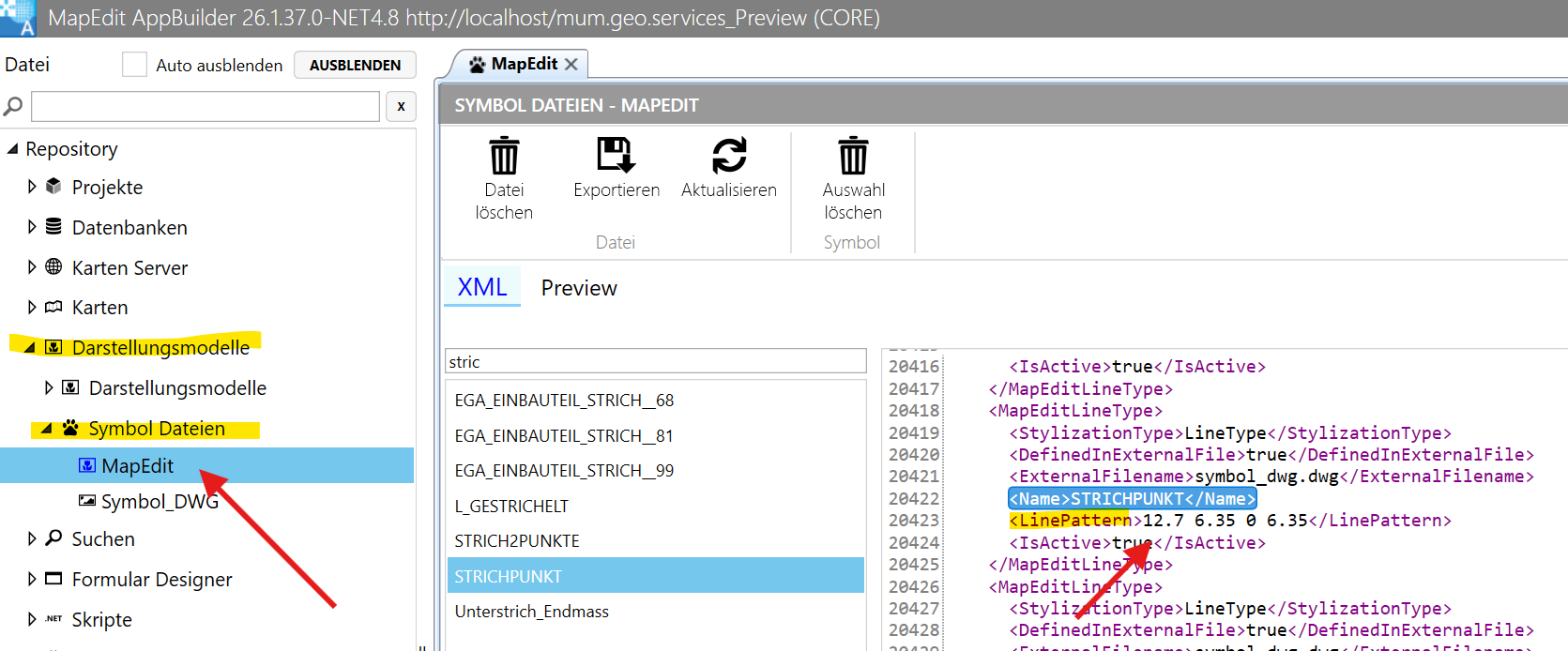This screenshot has height=651, width=1568.
Task: Clear the search with the x button
Action: [401, 106]
